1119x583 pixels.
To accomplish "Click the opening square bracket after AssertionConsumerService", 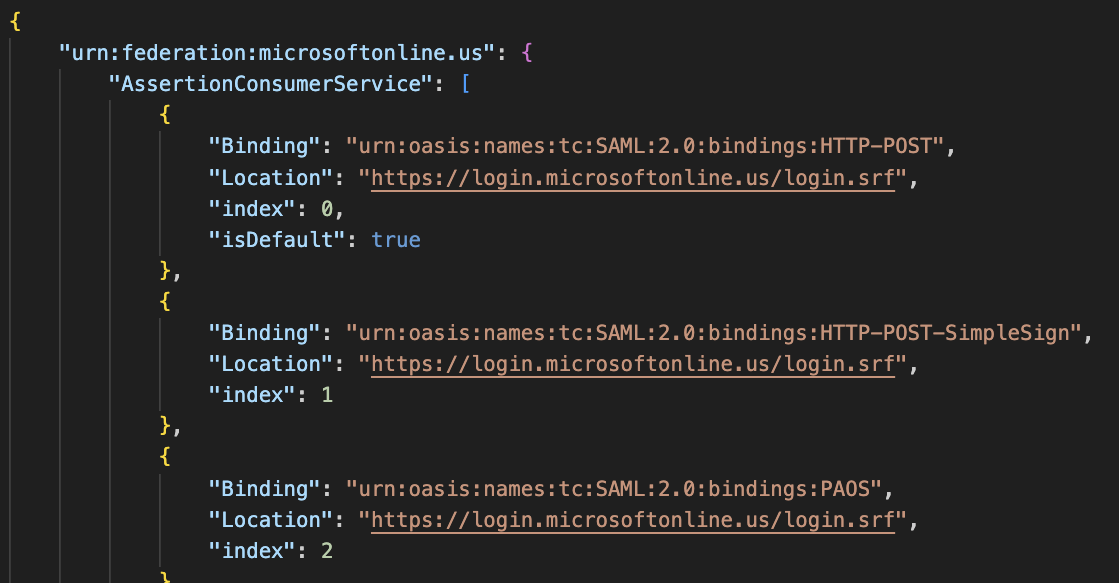I will [465, 84].
